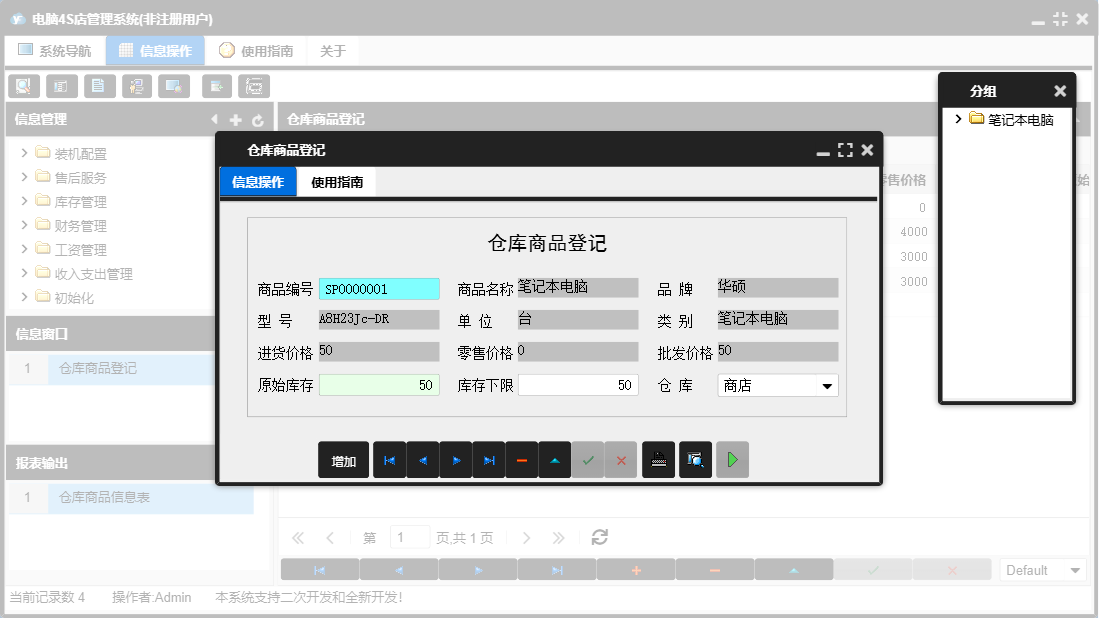The height and width of the screenshot is (618, 1099).
Task: Click the magnifier search toolbar icon
Action: click(23, 86)
